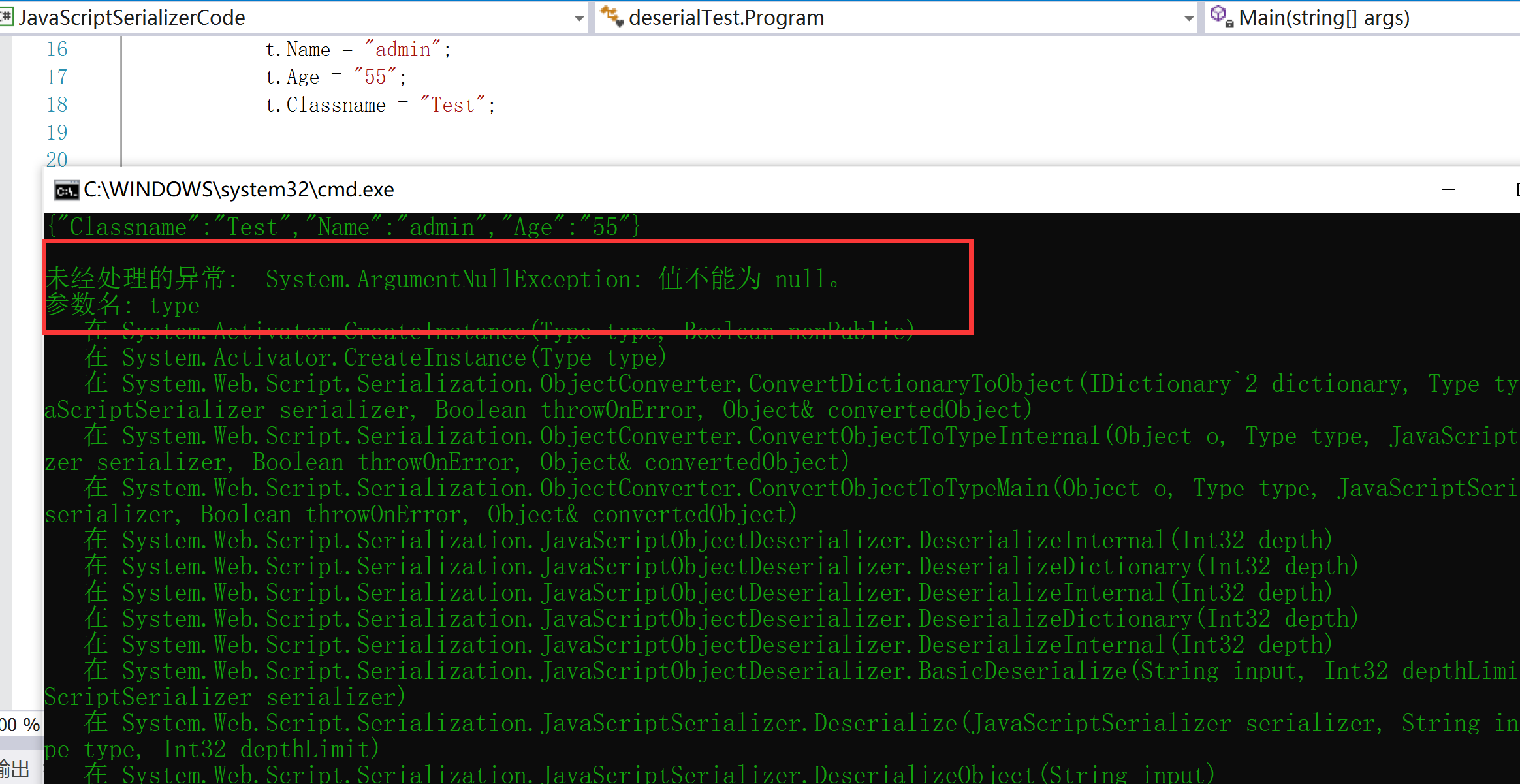Click the ConvertObjectToTypeInternal stack trace line
Image resolution: width=1520 pixels, height=784 pixels.
(x=800, y=435)
